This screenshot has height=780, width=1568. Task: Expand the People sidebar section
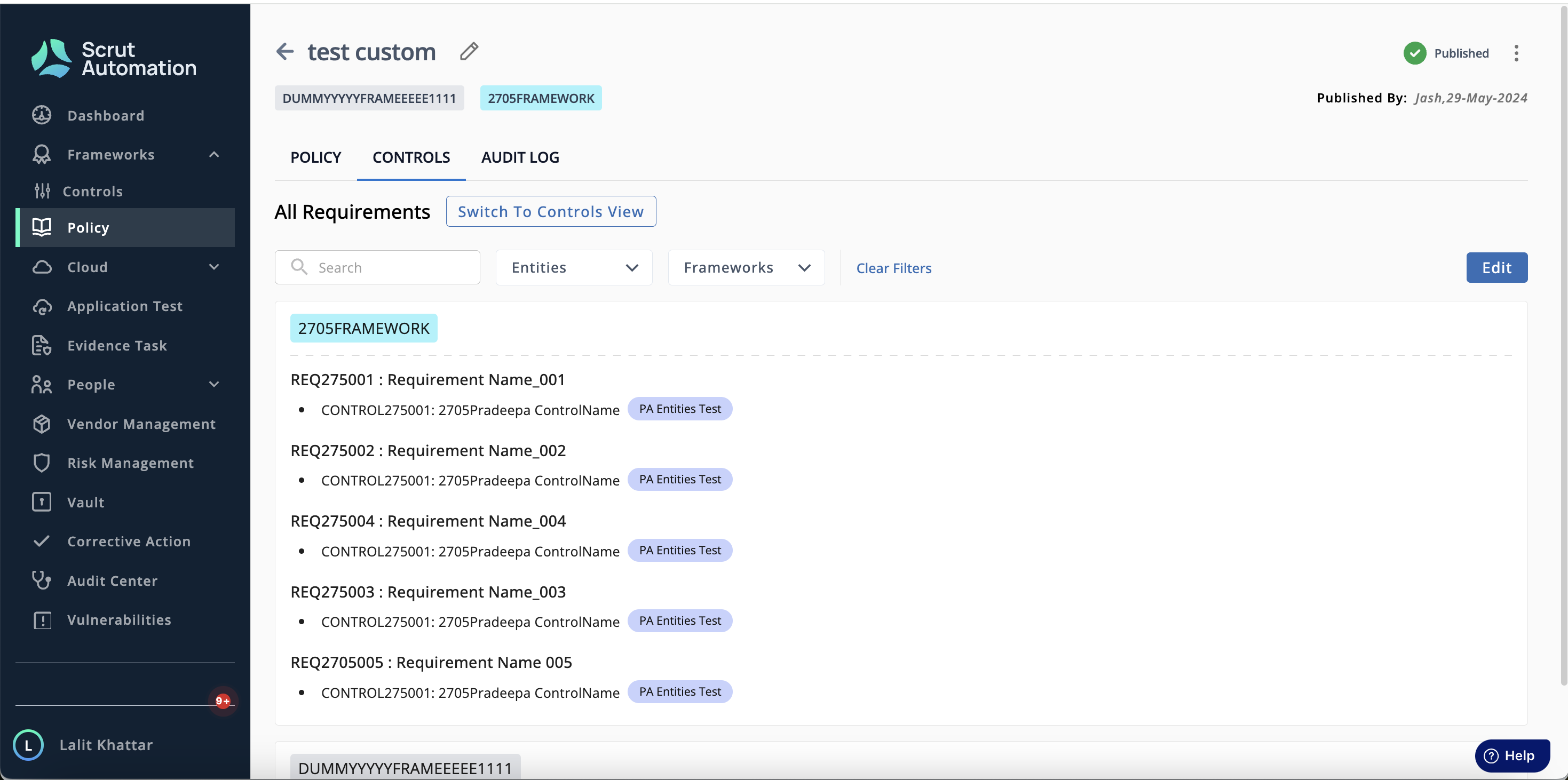pyautogui.click(x=213, y=385)
